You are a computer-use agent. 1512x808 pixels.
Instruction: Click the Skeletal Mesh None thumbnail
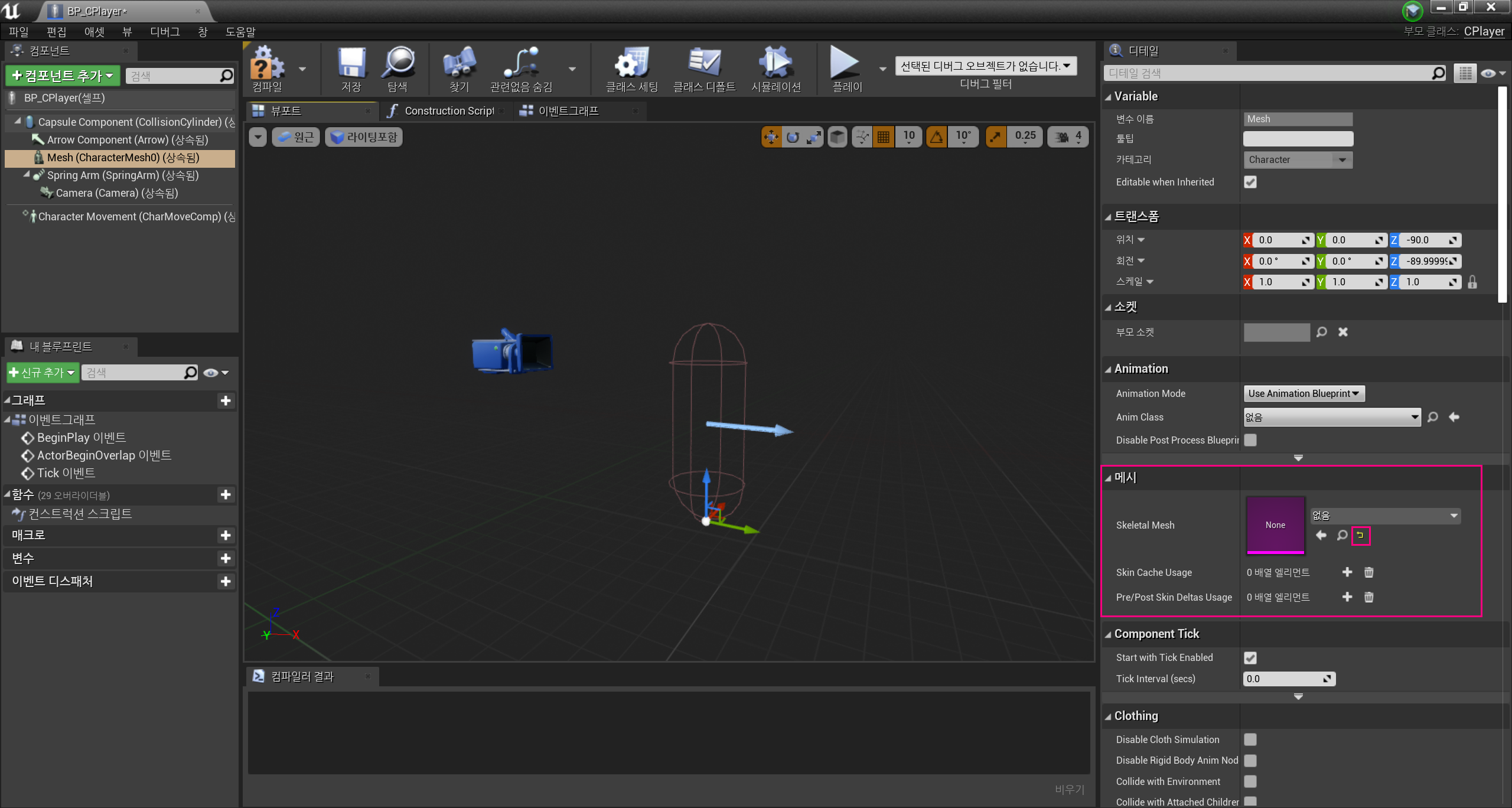click(x=1275, y=524)
